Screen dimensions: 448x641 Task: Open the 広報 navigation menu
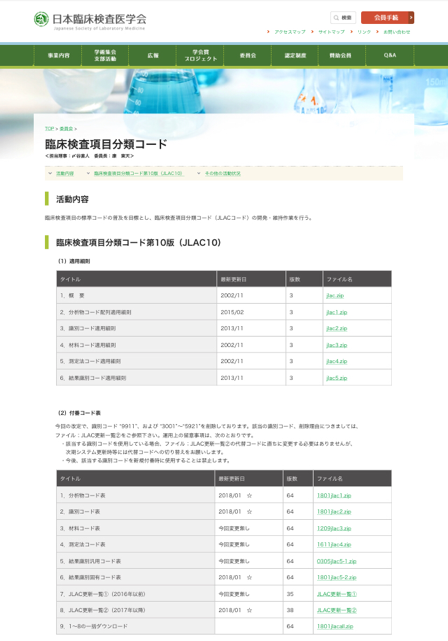(x=152, y=55)
